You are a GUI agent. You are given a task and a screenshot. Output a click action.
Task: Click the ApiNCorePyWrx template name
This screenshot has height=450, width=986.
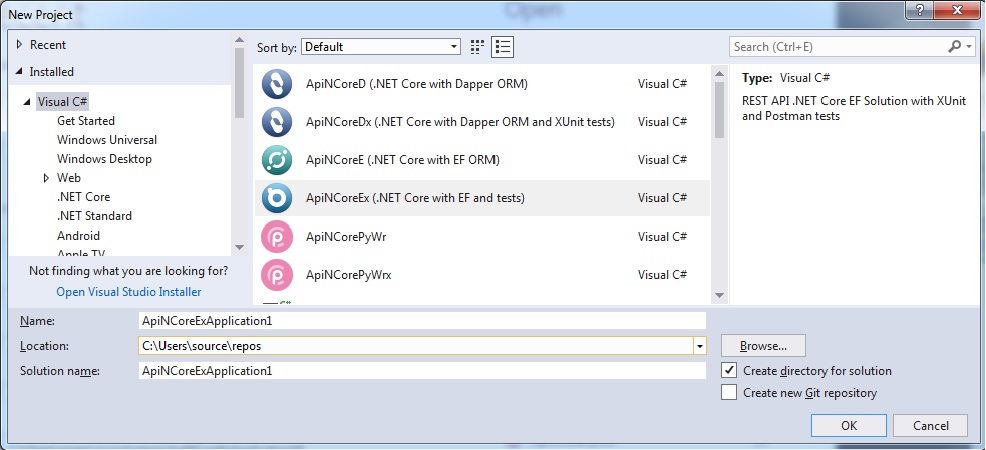(348, 275)
